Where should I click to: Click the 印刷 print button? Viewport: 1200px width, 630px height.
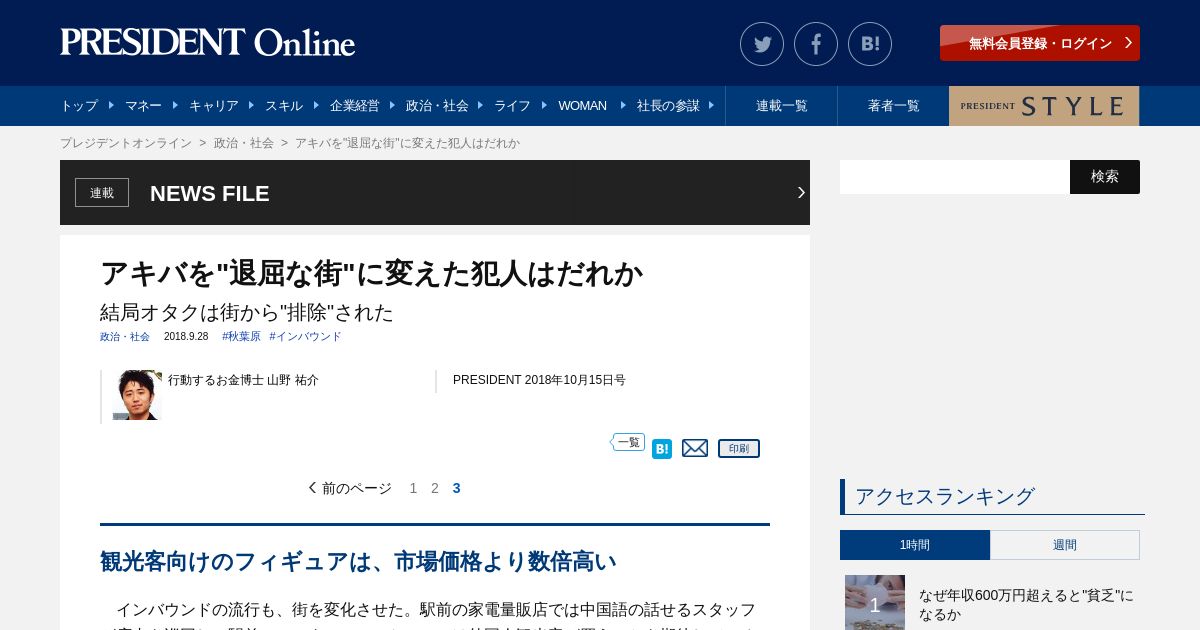(739, 448)
